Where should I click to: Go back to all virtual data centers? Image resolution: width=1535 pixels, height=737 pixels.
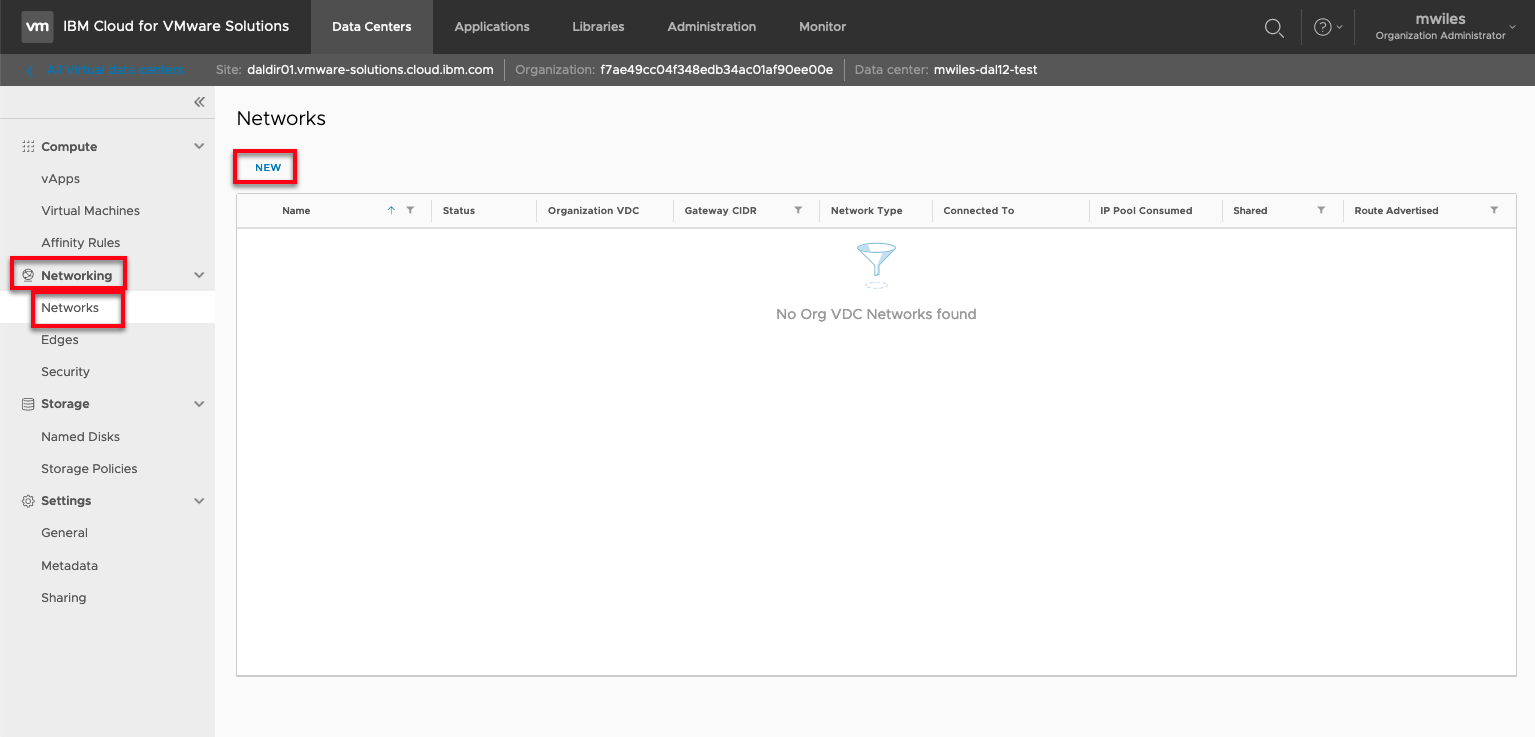108,70
